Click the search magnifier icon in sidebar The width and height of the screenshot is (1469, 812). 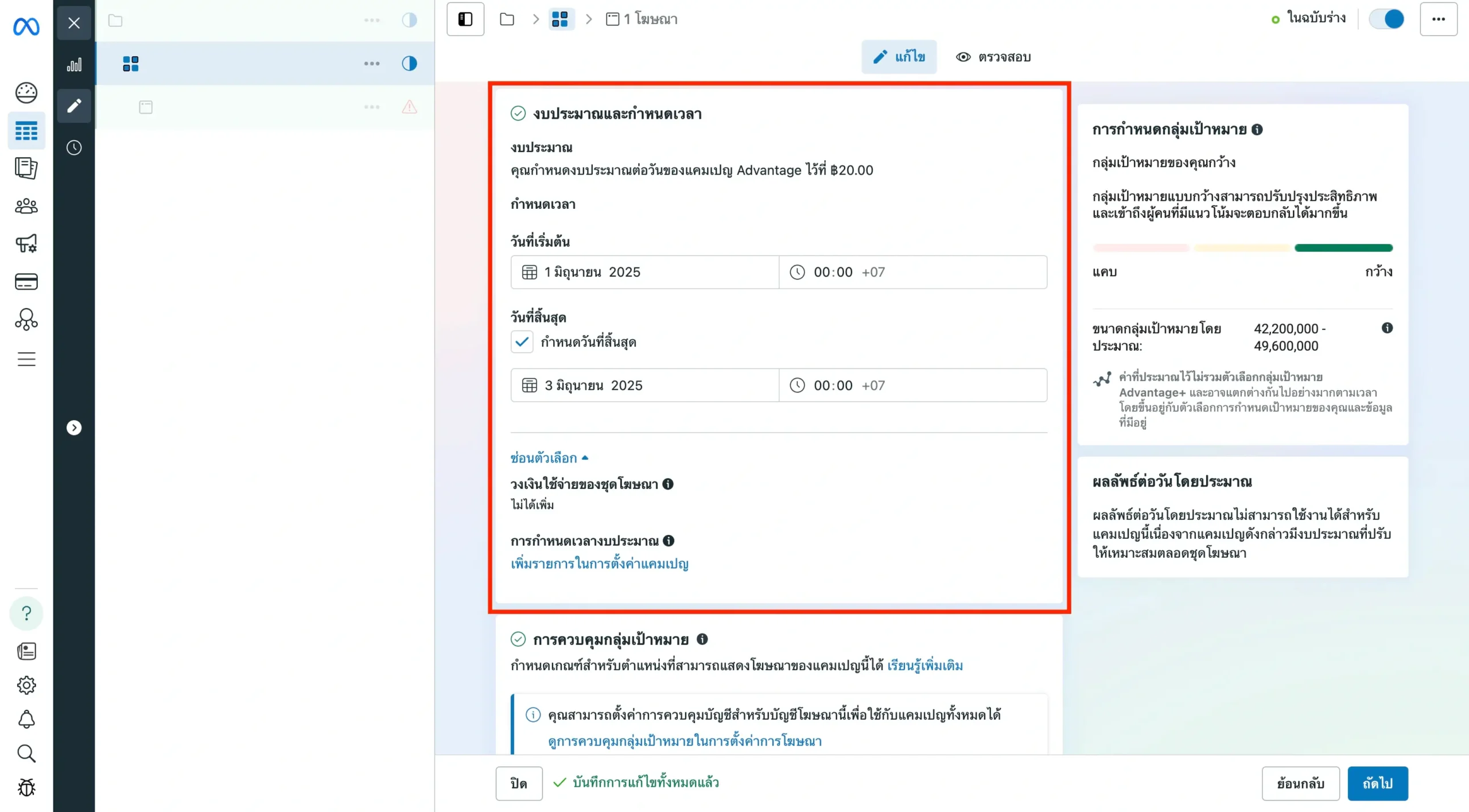tap(26, 753)
